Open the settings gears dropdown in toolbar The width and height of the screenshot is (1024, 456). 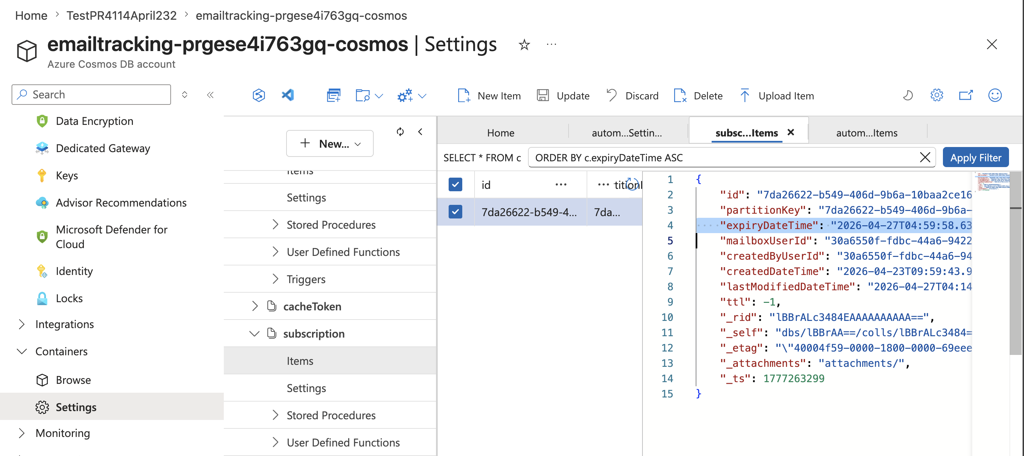click(x=411, y=95)
